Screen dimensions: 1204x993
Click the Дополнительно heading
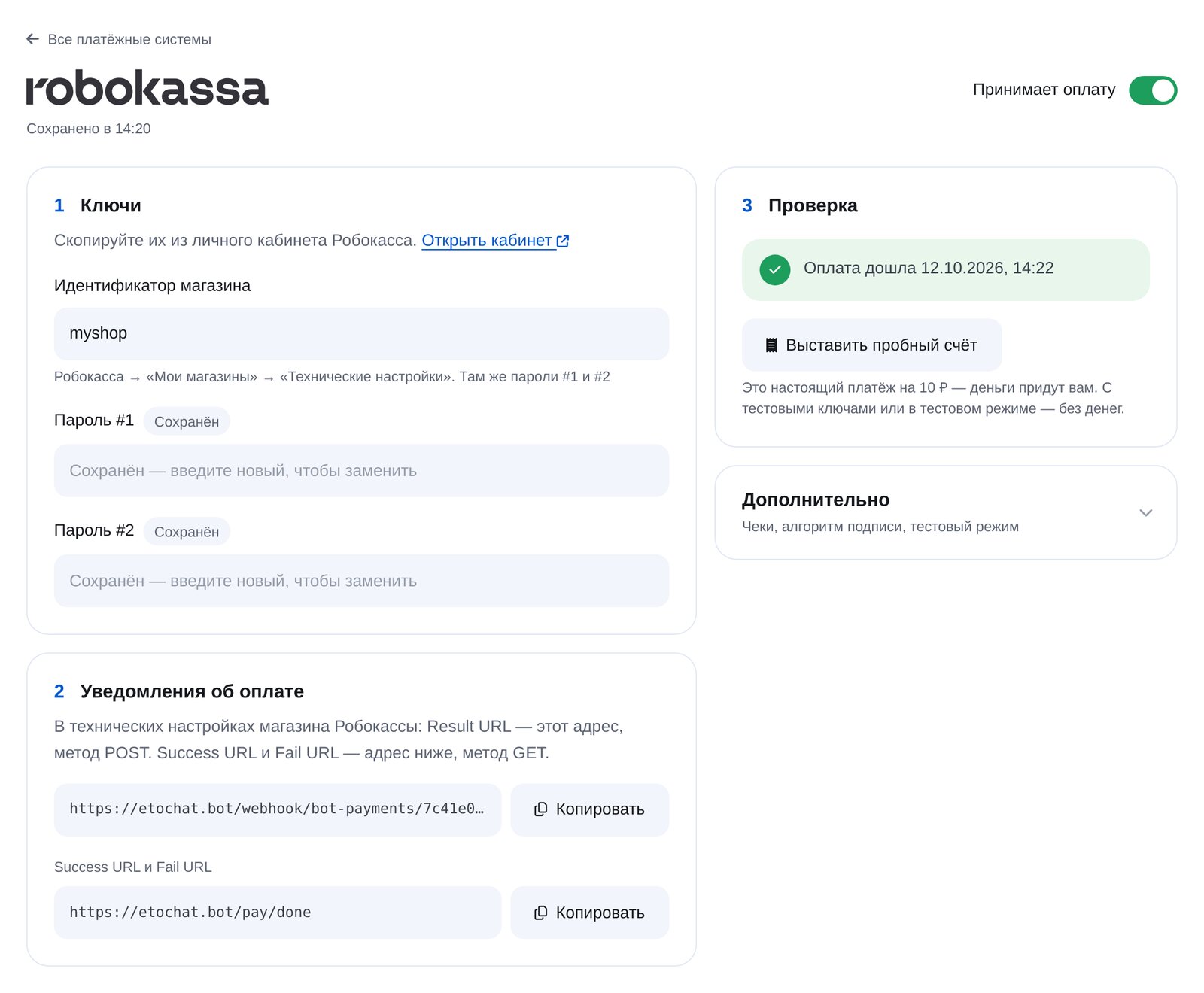816,500
